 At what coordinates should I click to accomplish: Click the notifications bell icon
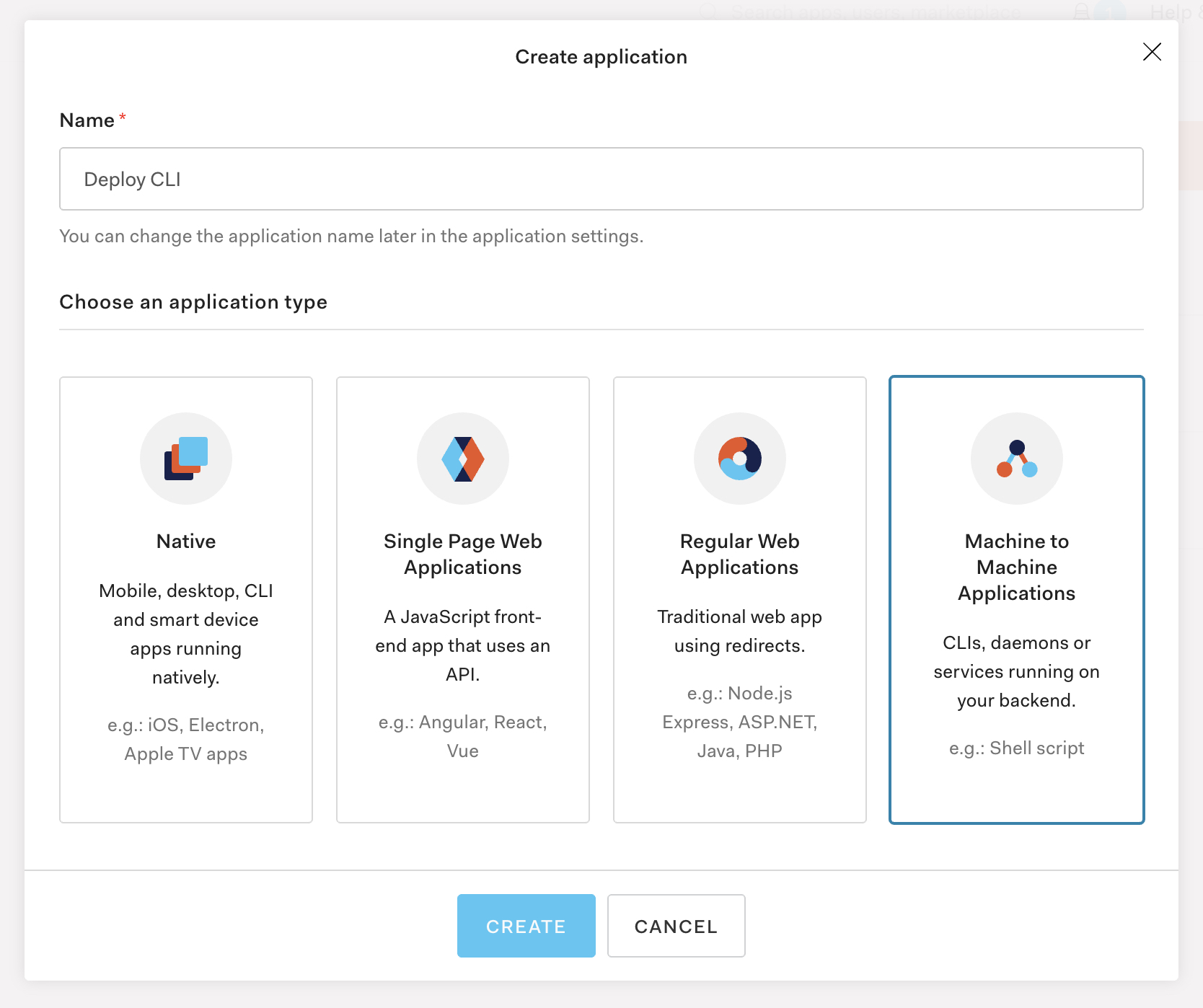click(1080, 11)
